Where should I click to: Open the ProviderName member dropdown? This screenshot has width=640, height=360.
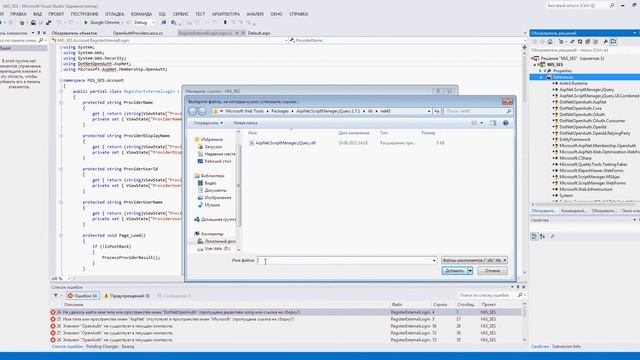click(x=407, y=40)
